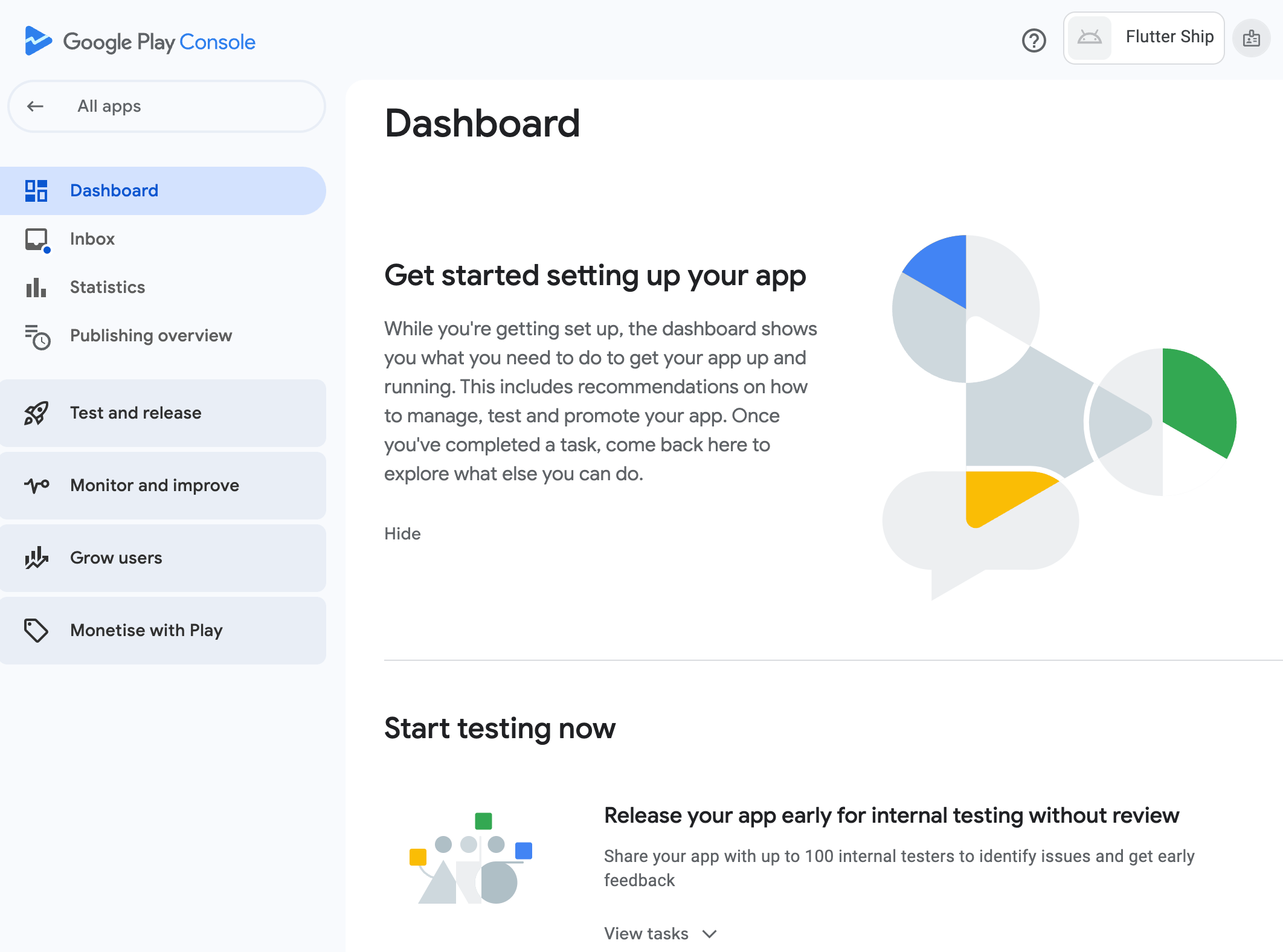Click the account badge icon top right
1283x952 pixels.
coord(1251,38)
